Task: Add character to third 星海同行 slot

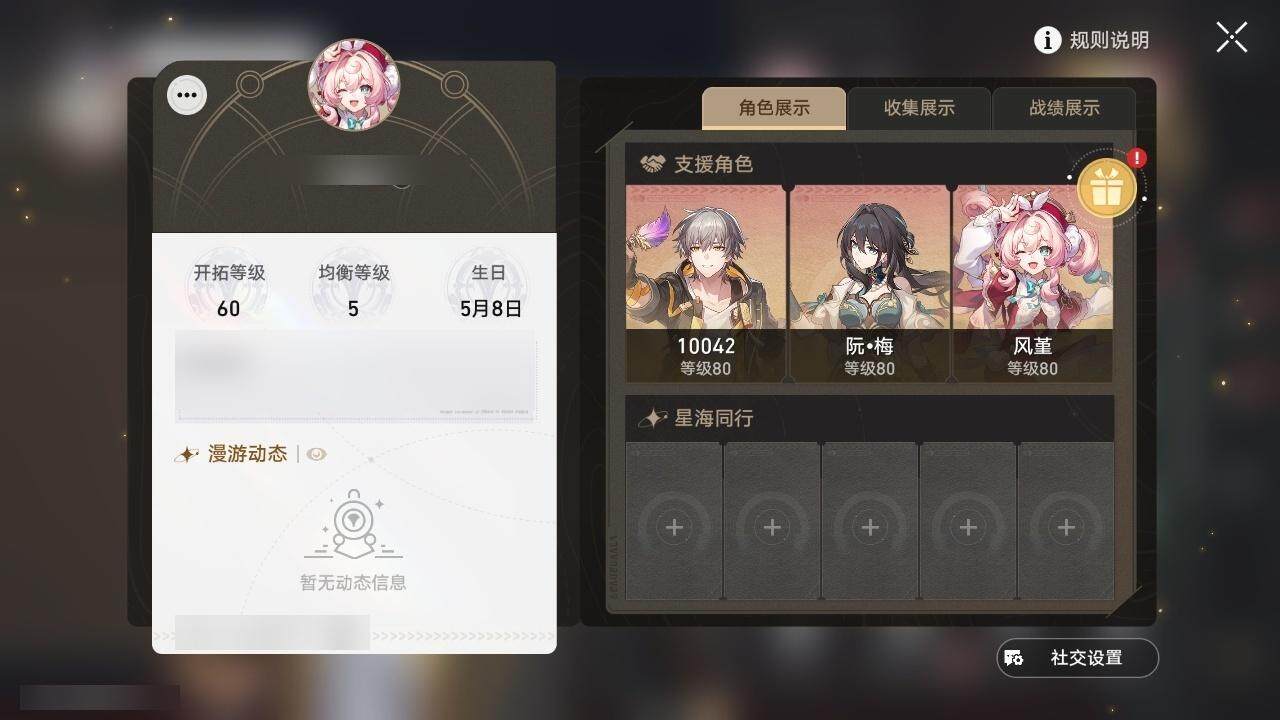Action: pos(870,521)
